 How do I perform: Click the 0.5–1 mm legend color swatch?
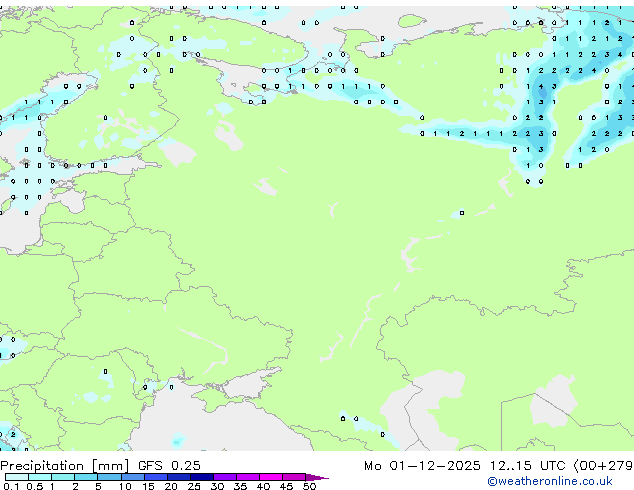pyautogui.click(x=40, y=477)
